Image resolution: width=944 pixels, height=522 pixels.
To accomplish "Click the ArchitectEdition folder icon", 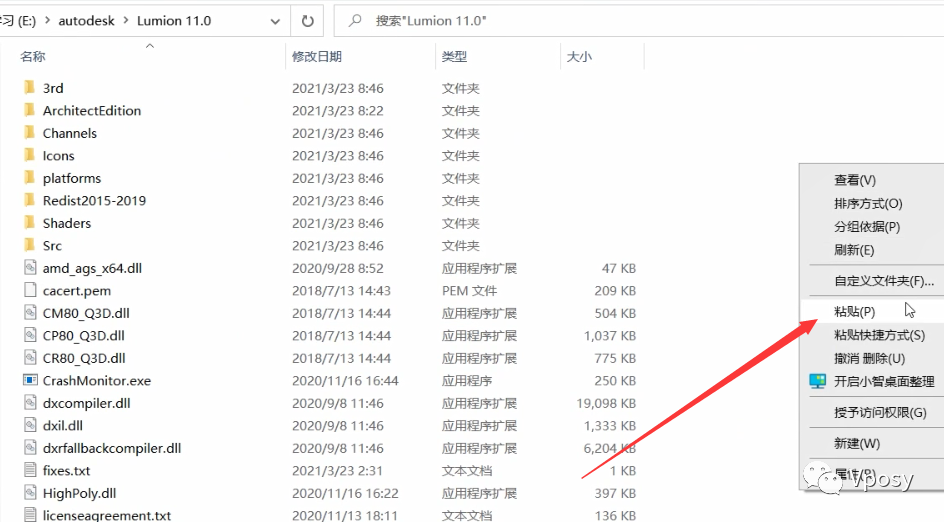I will pos(30,110).
